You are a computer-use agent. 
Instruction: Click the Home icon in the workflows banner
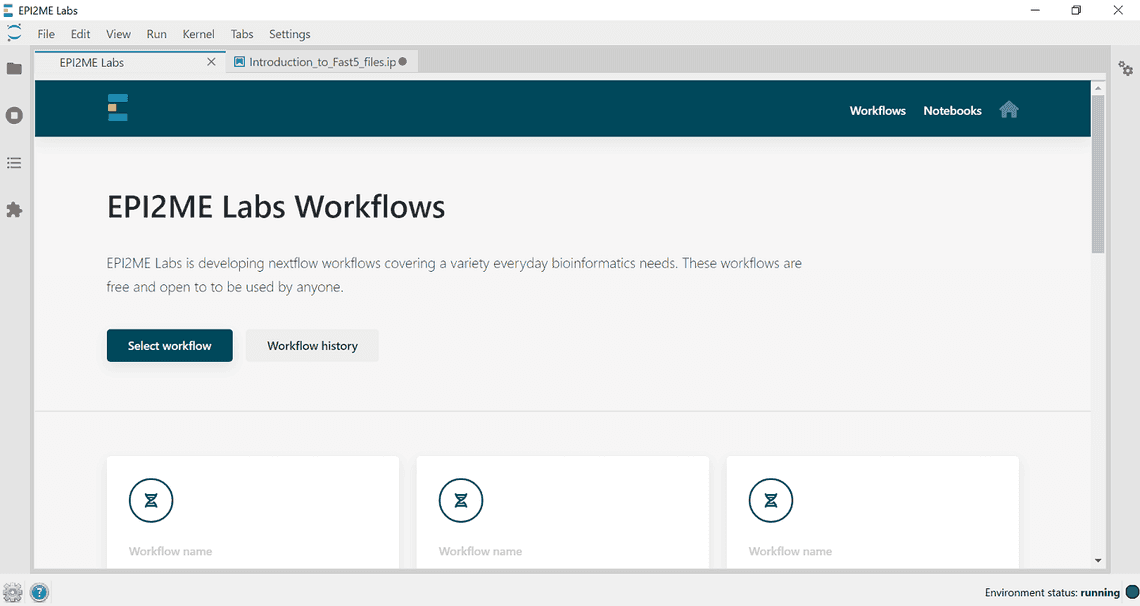tap(1008, 110)
